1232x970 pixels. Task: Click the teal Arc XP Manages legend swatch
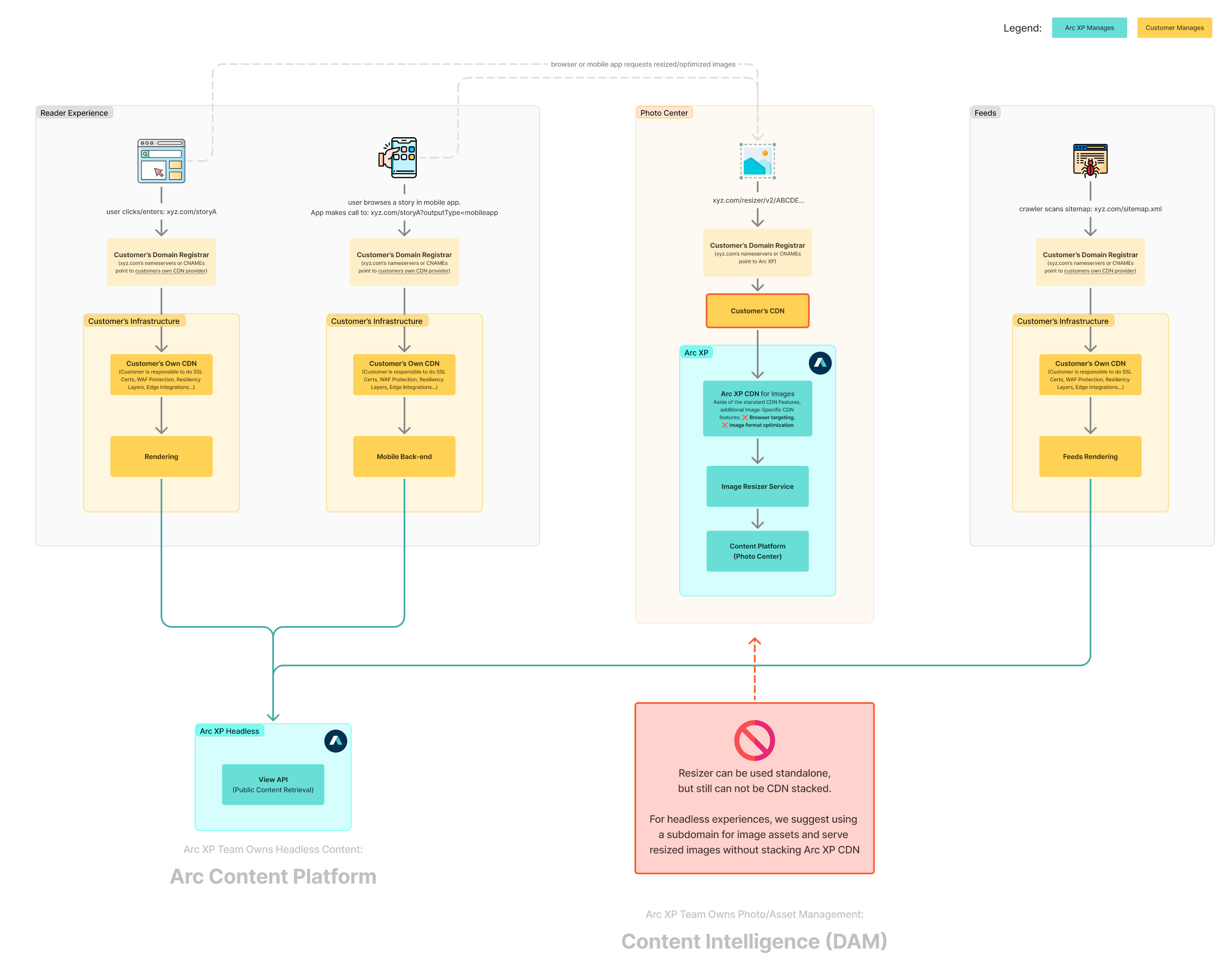pyautogui.click(x=1089, y=28)
